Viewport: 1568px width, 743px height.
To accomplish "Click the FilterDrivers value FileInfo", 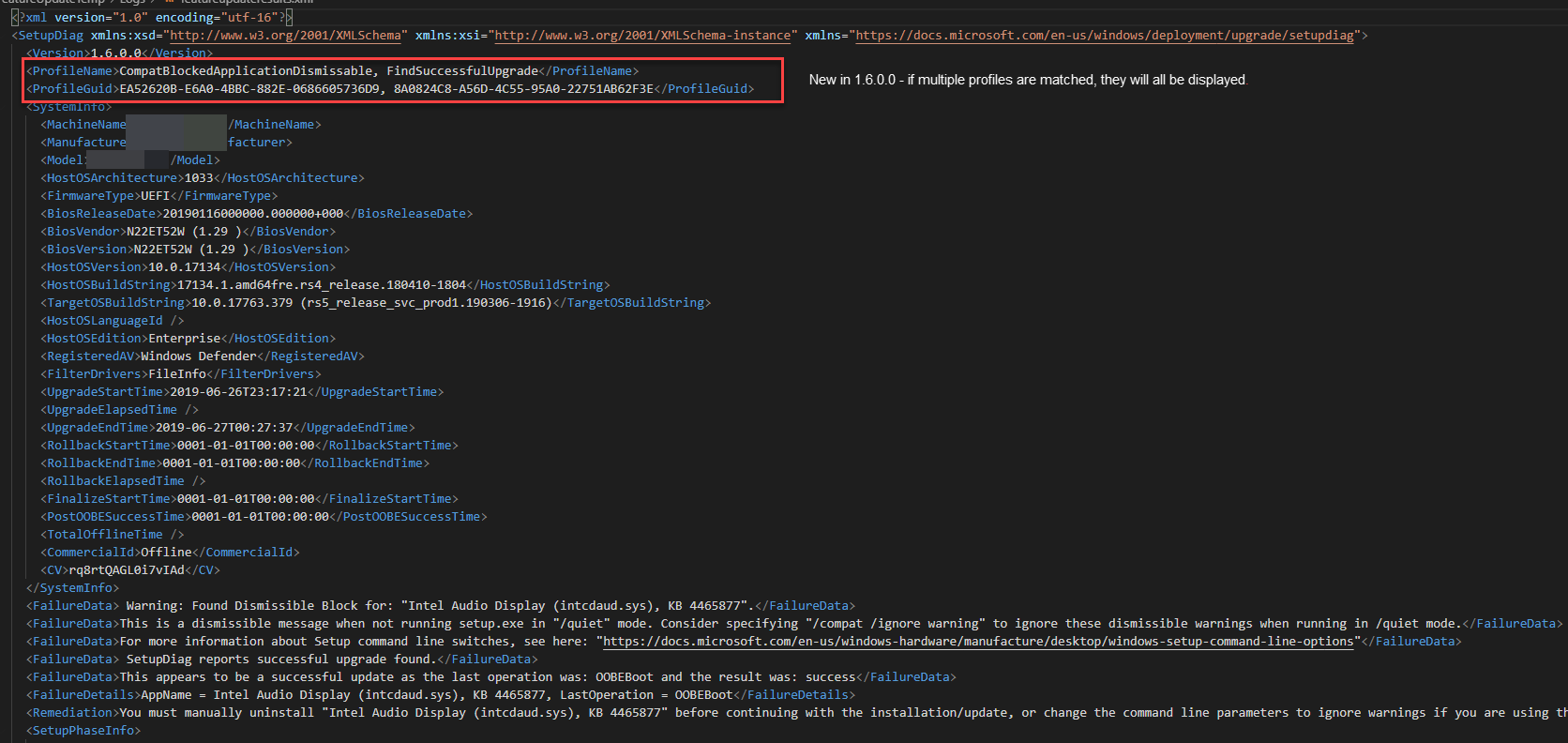I will (x=177, y=373).
